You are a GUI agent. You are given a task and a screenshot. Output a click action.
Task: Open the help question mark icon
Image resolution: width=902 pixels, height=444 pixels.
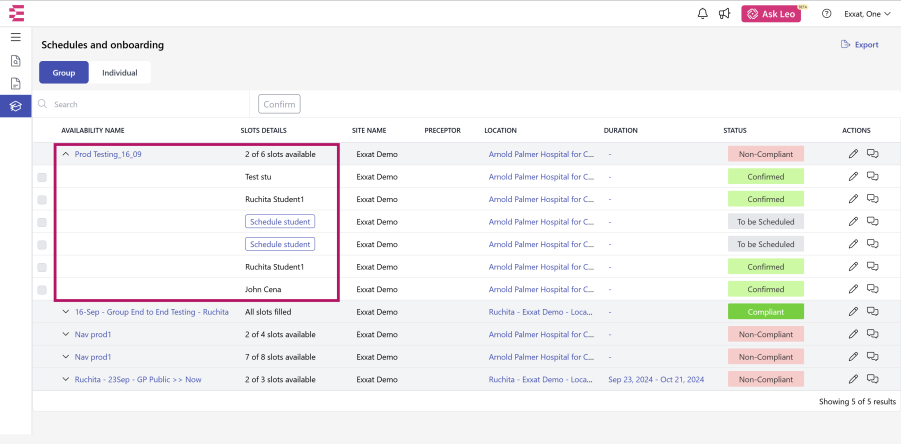coord(827,14)
